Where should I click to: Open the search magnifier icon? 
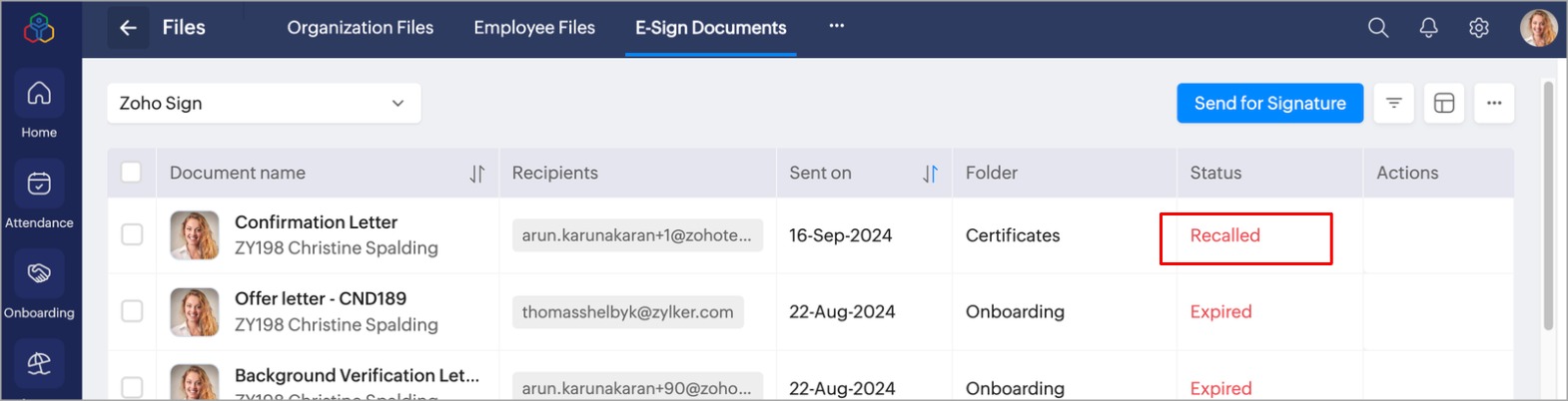(x=1378, y=28)
